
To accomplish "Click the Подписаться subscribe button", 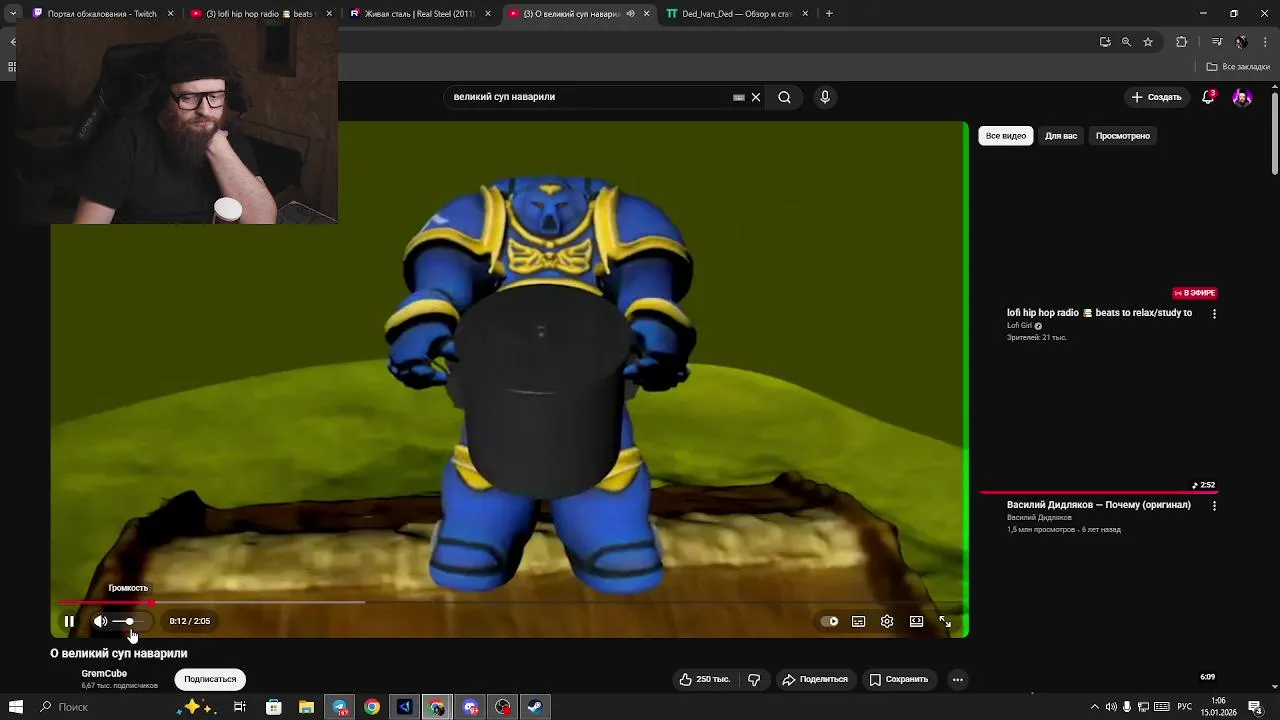I will [210, 679].
